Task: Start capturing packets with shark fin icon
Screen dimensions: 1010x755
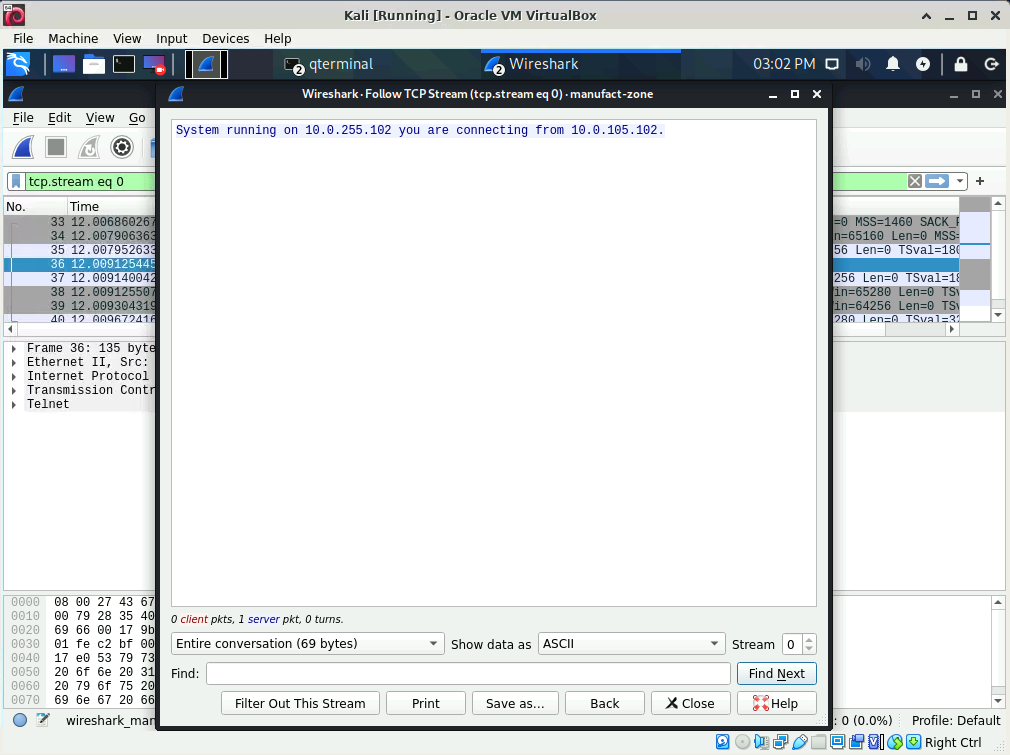Action: pyautogui.click(x=23, y=148)
